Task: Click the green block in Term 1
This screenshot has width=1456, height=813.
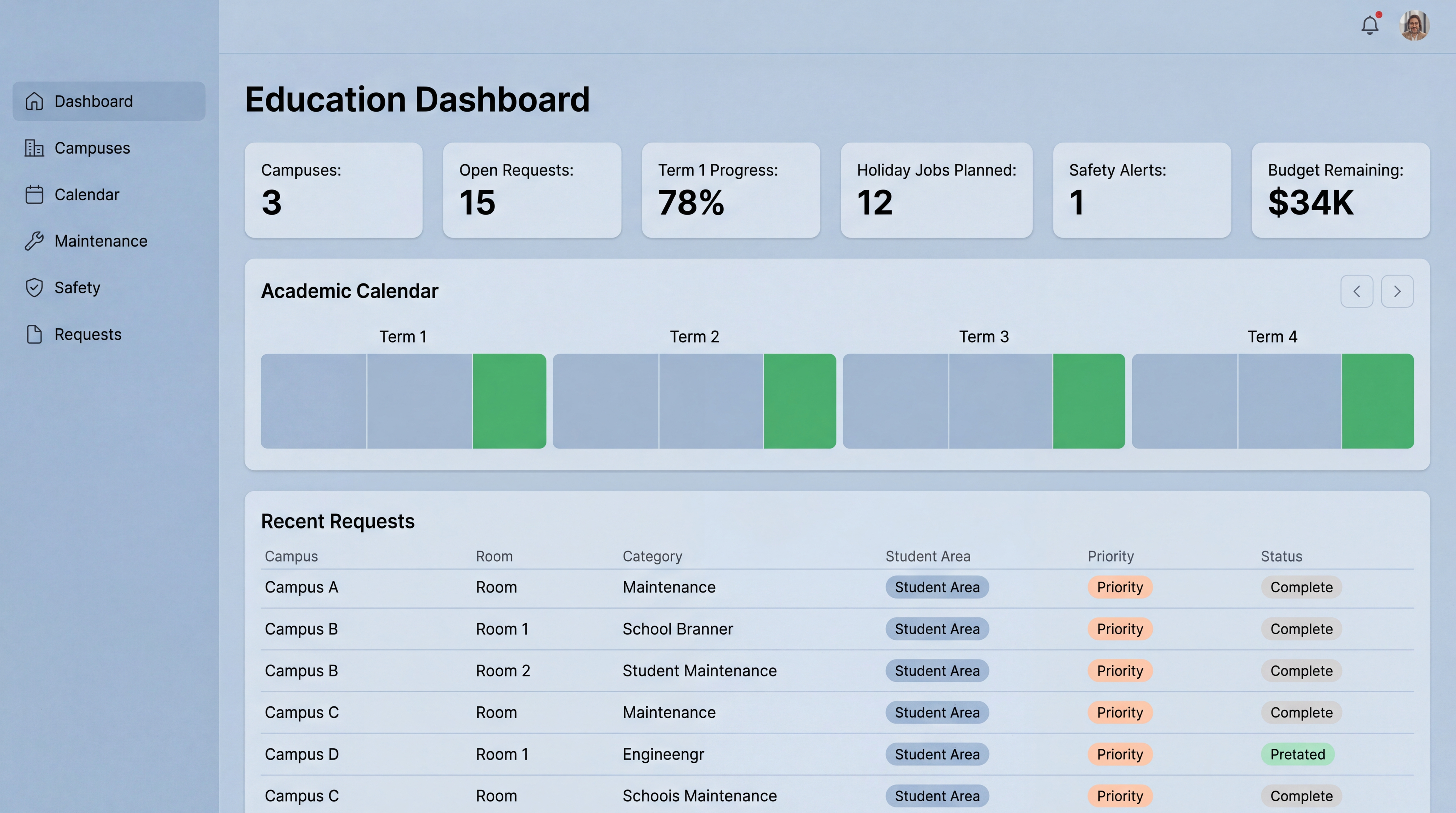Action: pyautogui.click(x=509, y=401)
